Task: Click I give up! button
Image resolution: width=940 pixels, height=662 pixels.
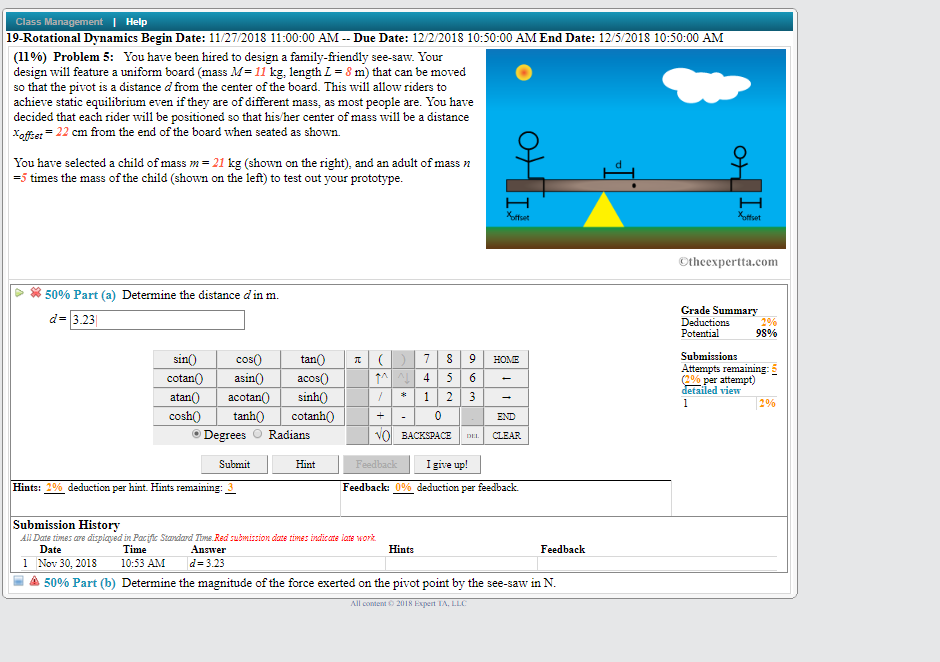Action: coord(447,464)
